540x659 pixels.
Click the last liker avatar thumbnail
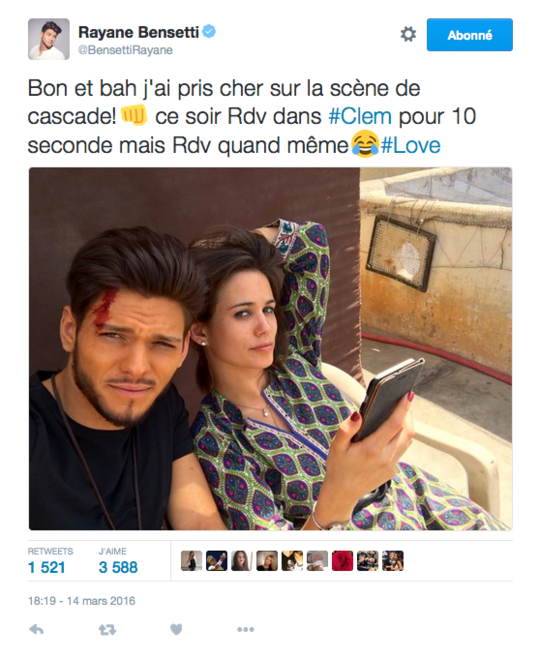click(x=393, y=561)
